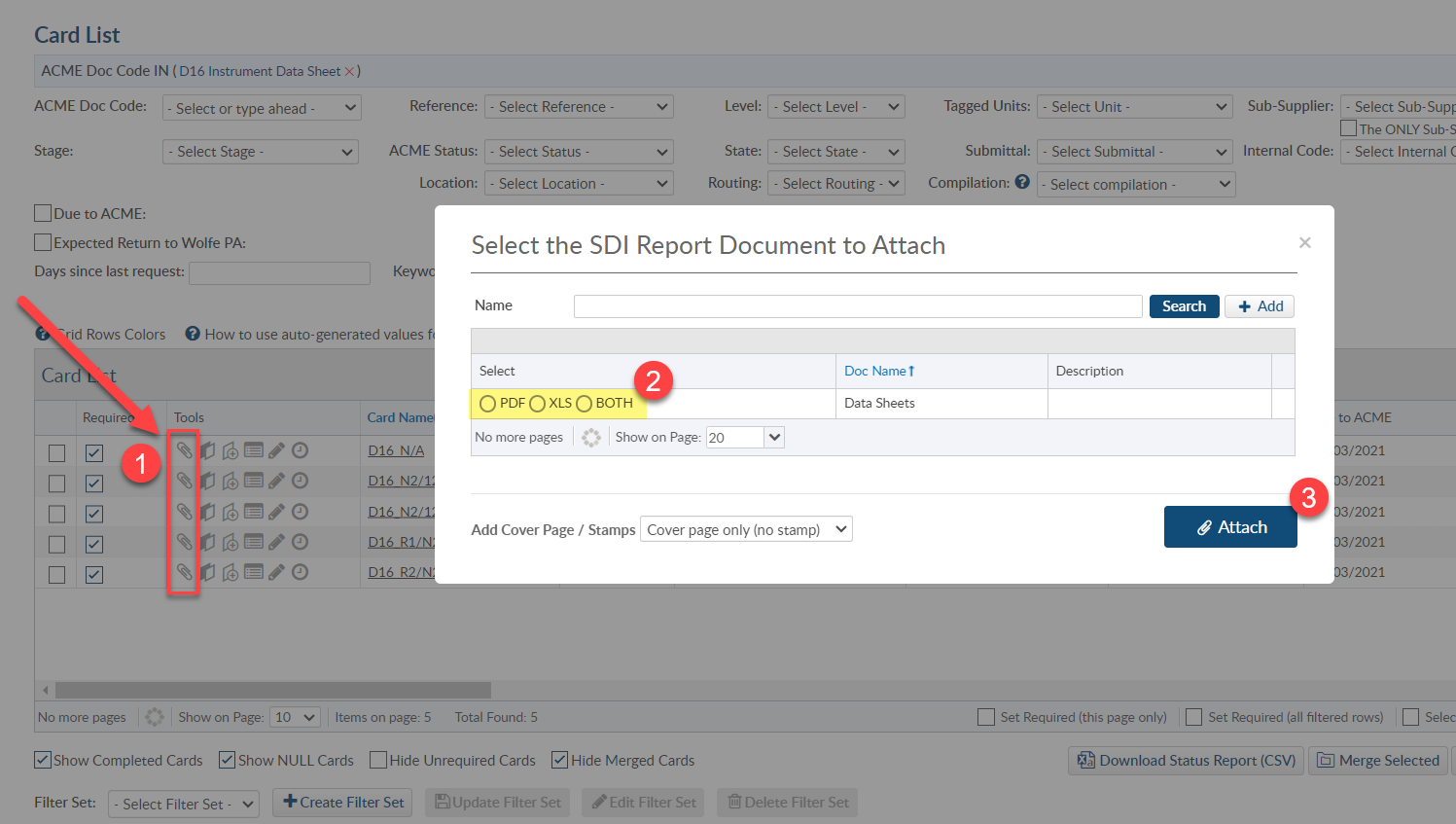Click the help icon beside How to use auto-generated values

193,334
